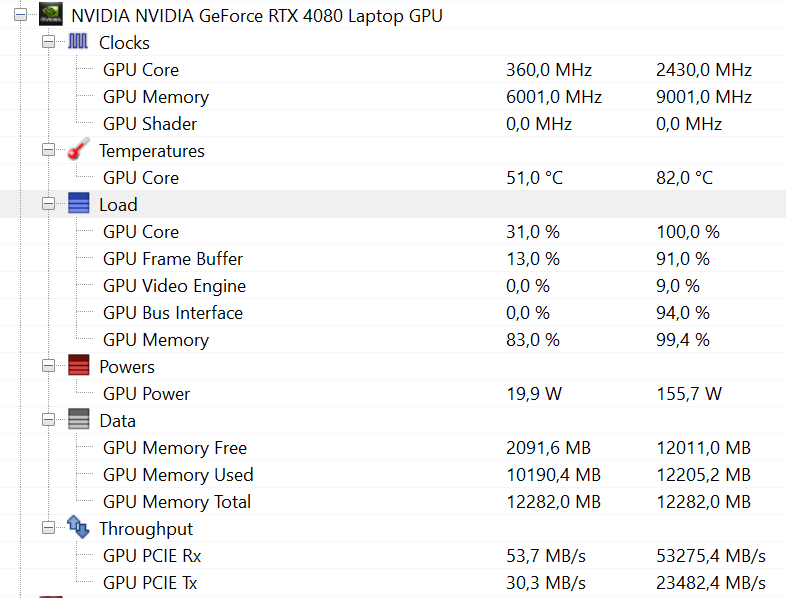Select the GPU Power sensor row
The width and height of the screenshot is (786, 598).
[393, 393]
